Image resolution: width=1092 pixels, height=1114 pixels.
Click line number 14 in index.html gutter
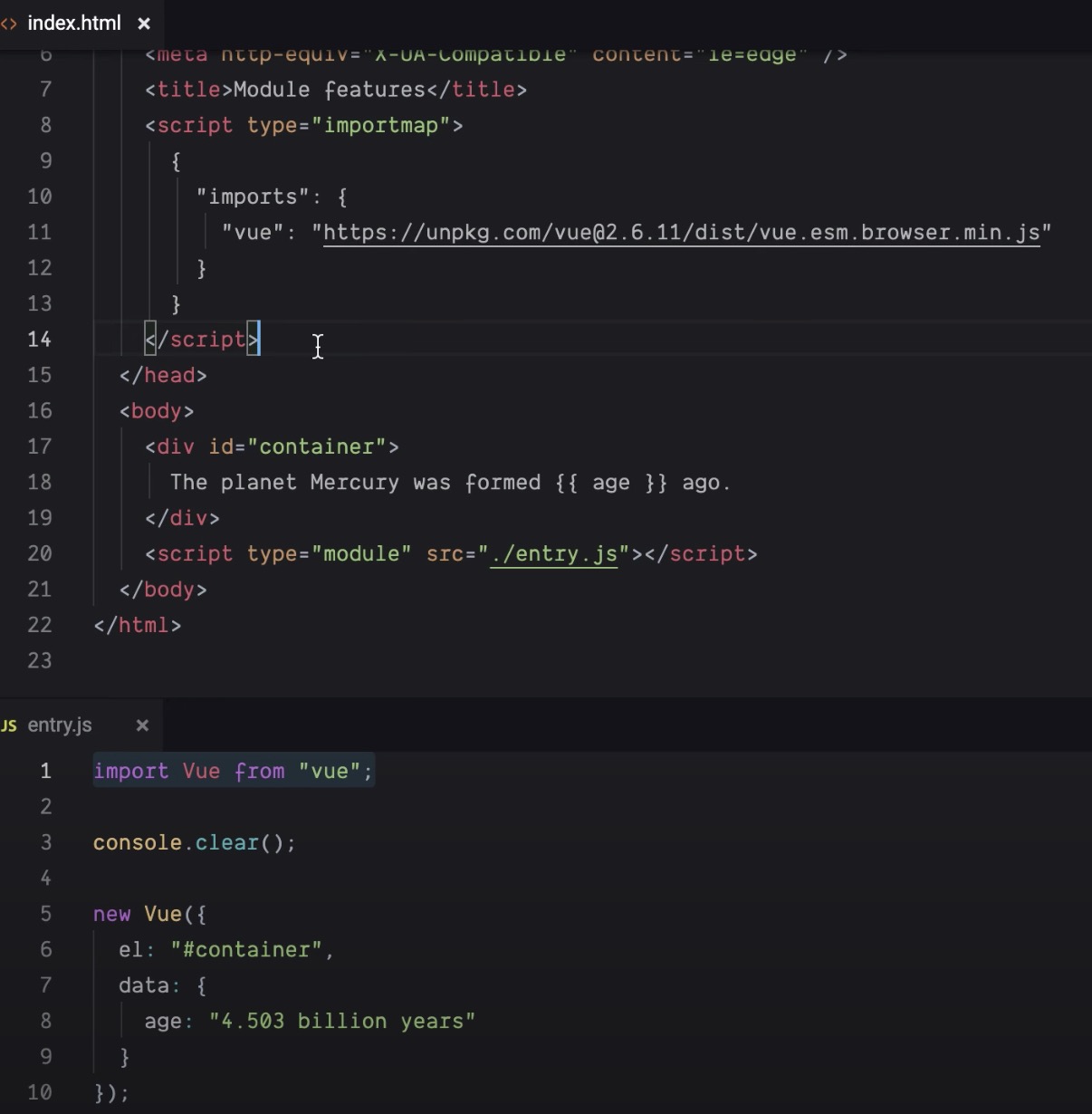click(40, 340)
